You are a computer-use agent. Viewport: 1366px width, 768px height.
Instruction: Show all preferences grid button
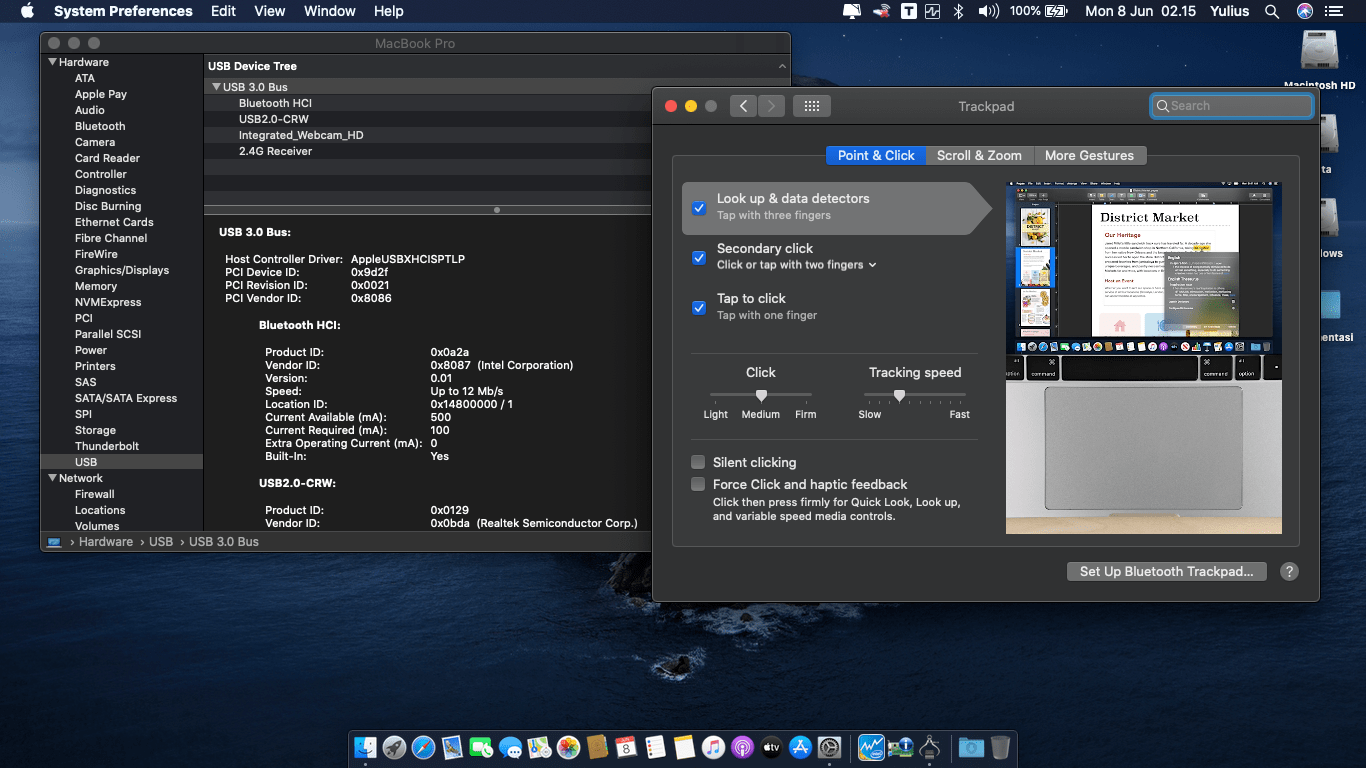[812, 106]
